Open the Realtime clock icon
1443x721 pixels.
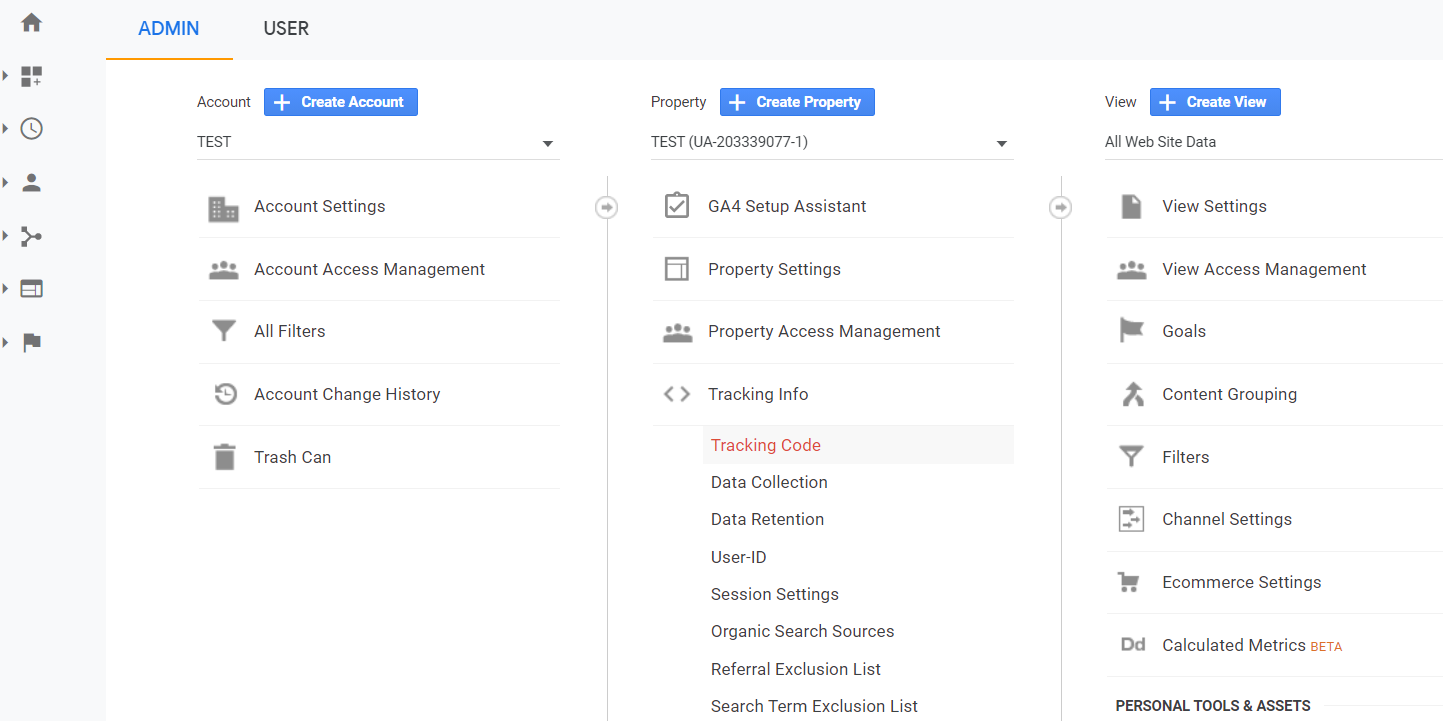[31, 129]
